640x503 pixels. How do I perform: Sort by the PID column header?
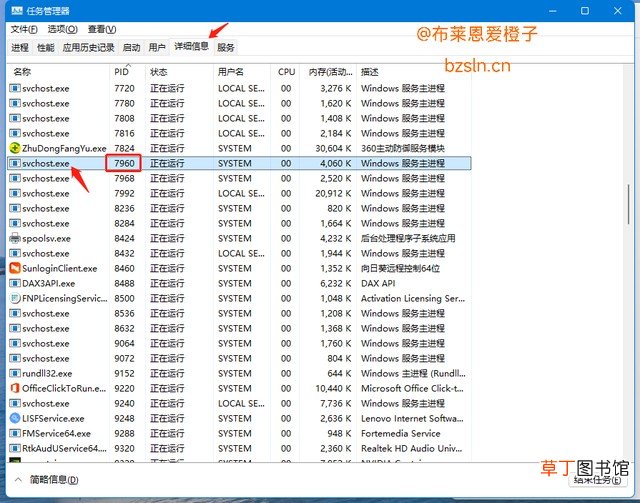pyautogui.click(x=127, y=72)
